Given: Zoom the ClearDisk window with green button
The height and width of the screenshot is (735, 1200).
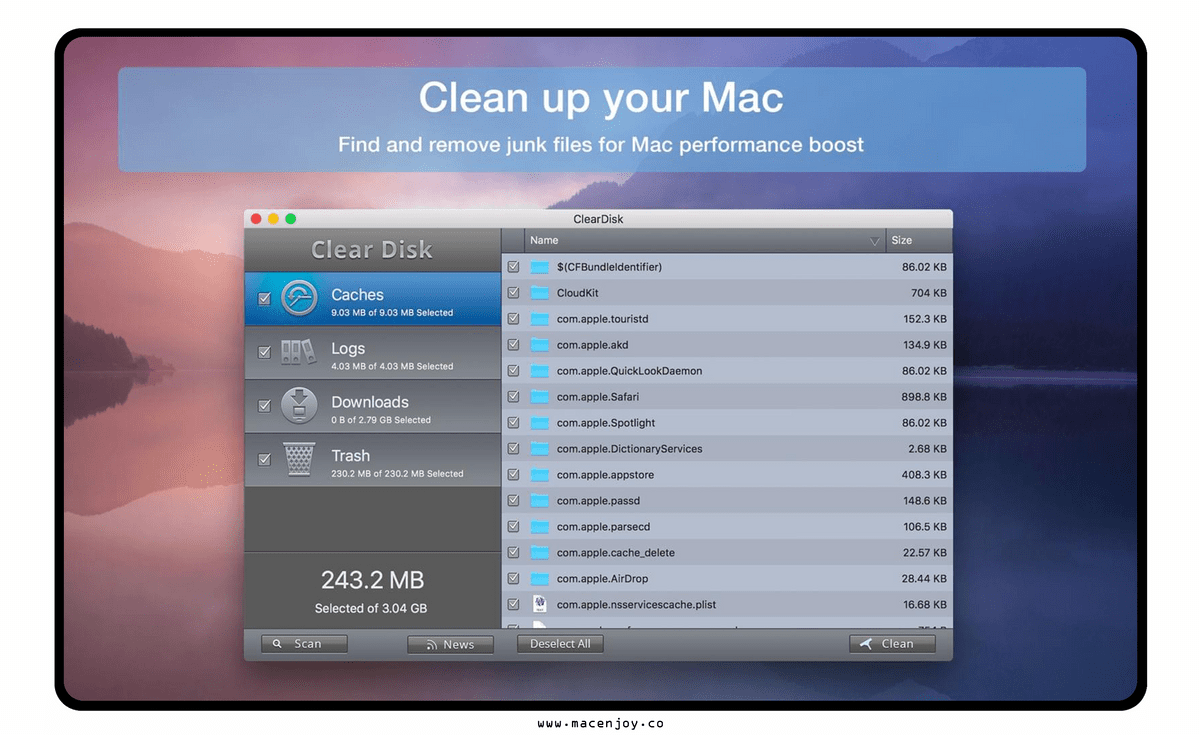Looking at the screenshot, I should coord(291,219).
